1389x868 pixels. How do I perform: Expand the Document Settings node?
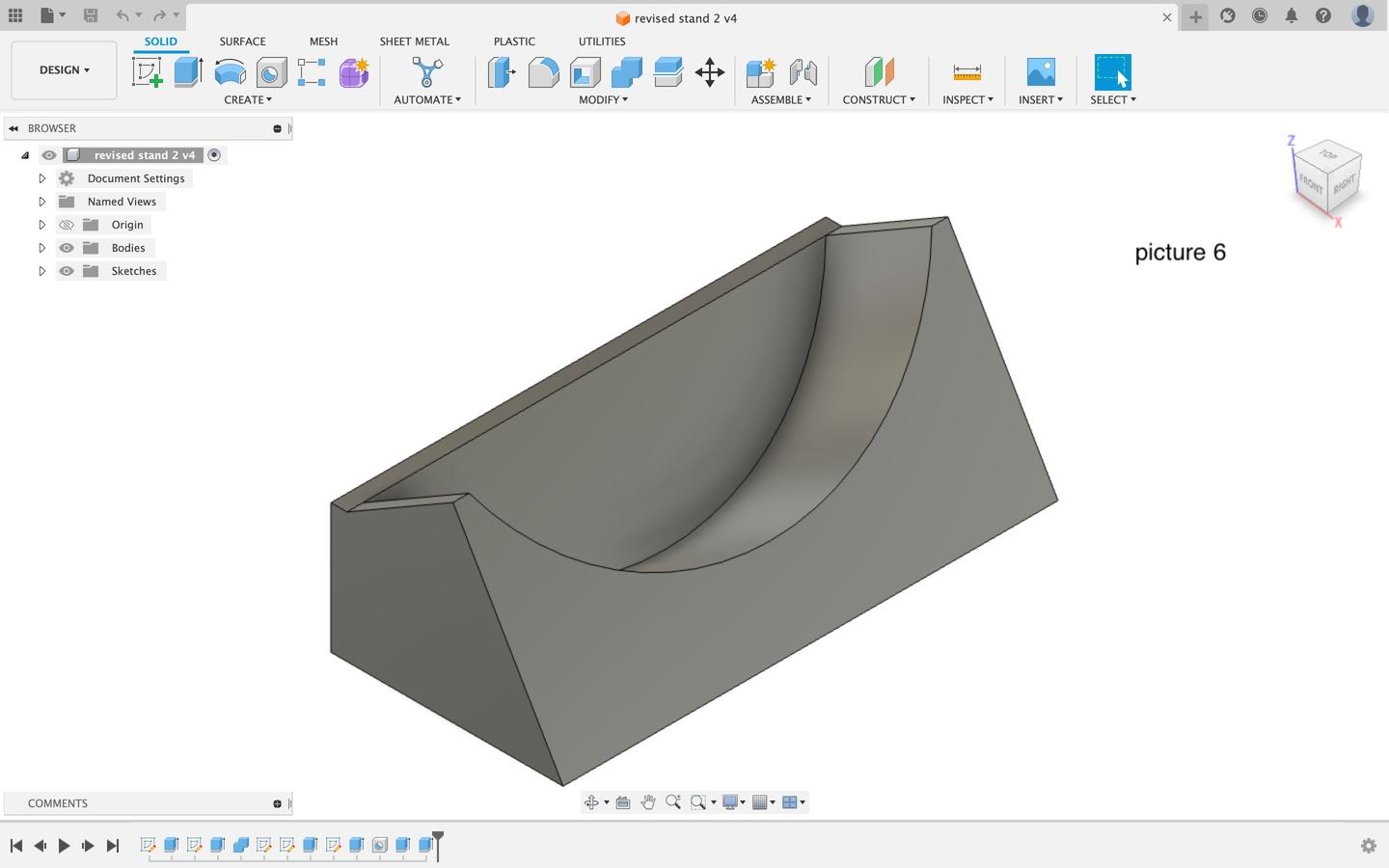coord(41,178)
